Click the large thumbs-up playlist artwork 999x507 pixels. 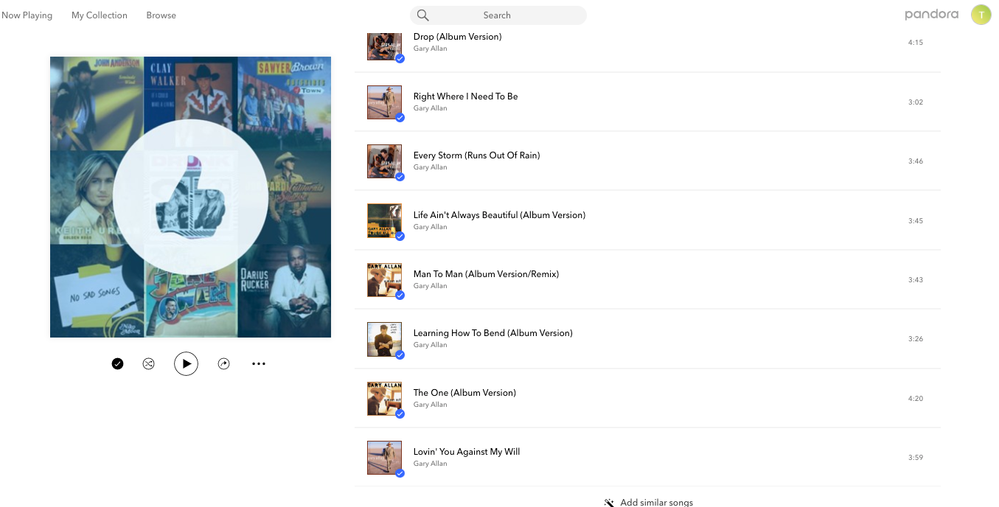[190, 197]
